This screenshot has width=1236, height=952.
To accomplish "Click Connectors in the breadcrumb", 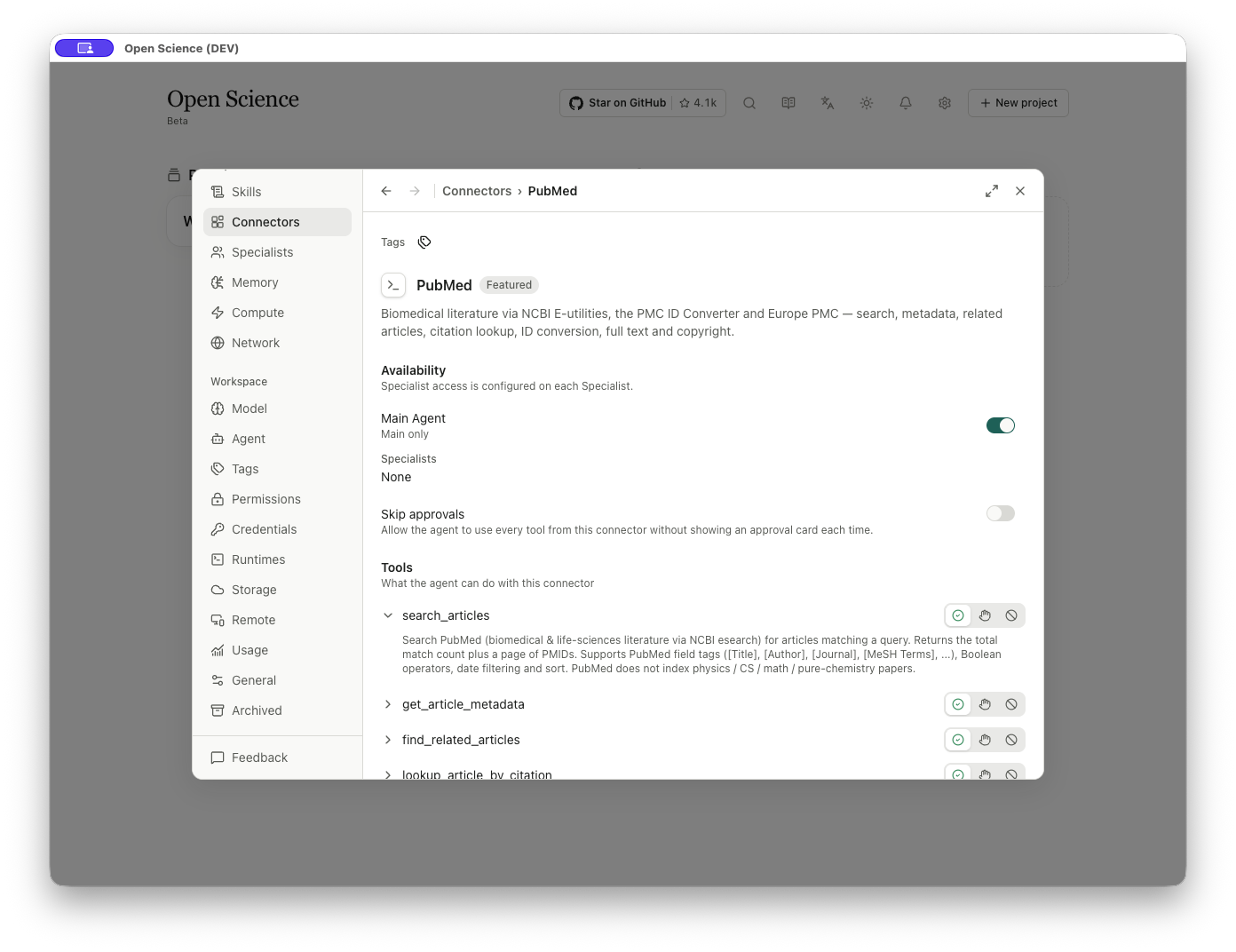I will pos(477,191).
